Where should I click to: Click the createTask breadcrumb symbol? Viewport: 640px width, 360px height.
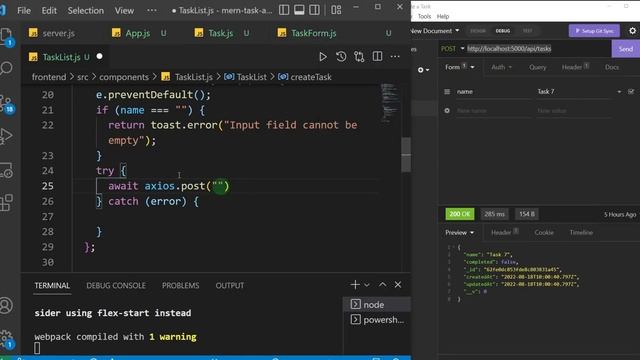305,77
